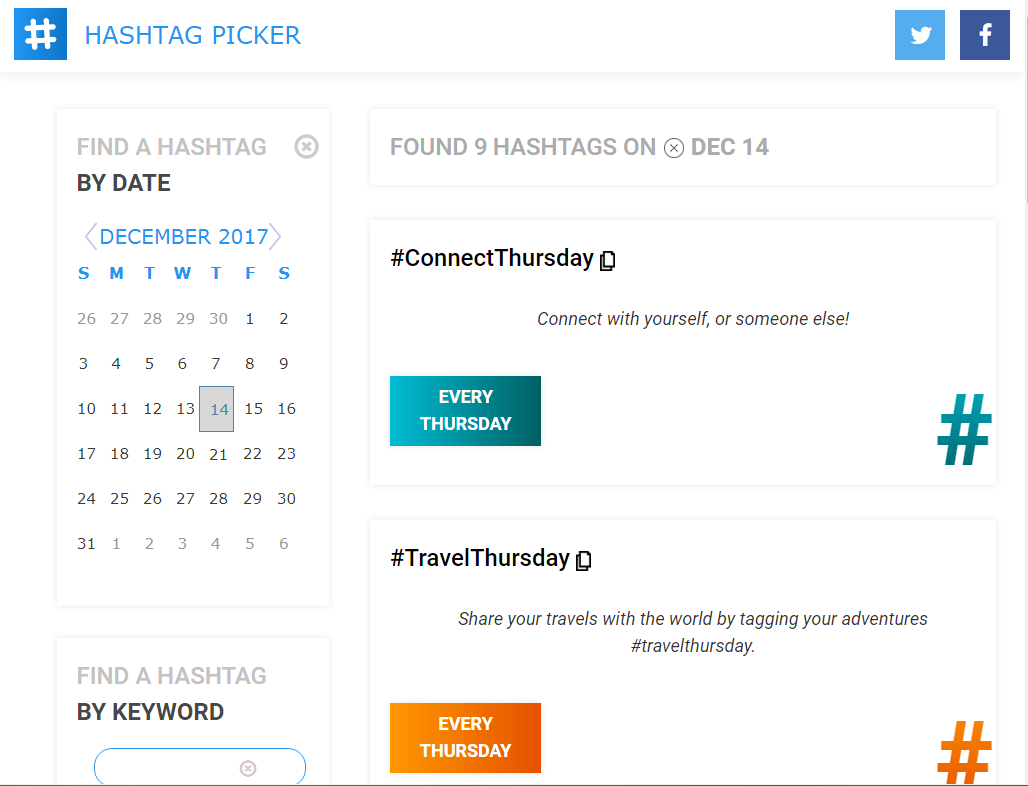Image resolution: width=1028 pixels, height=786 pixels.
Task: Open the DECEMBER 2017 month label
Action: (x=182, y=236)
